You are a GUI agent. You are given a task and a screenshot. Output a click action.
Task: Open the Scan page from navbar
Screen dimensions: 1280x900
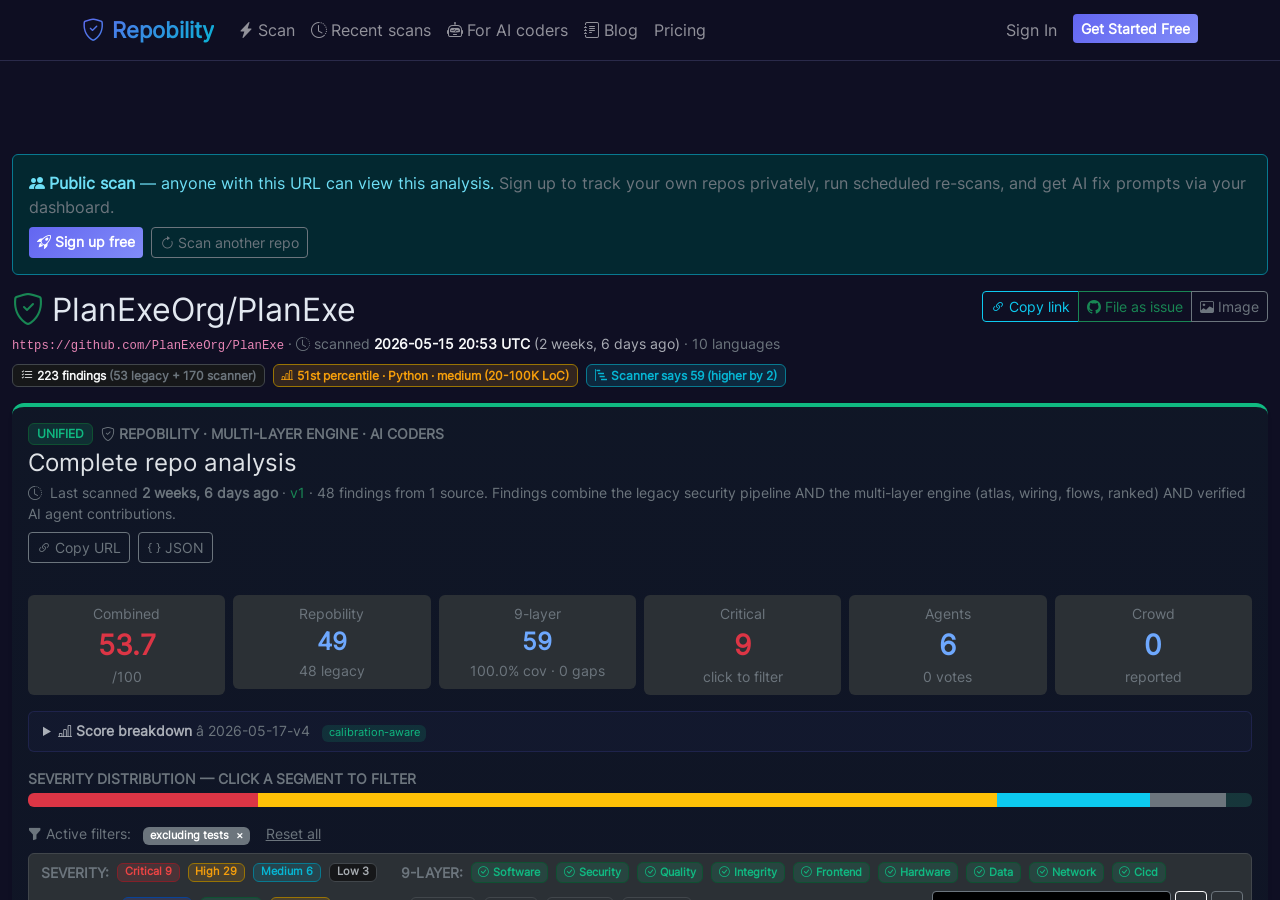tap(267, 30)
